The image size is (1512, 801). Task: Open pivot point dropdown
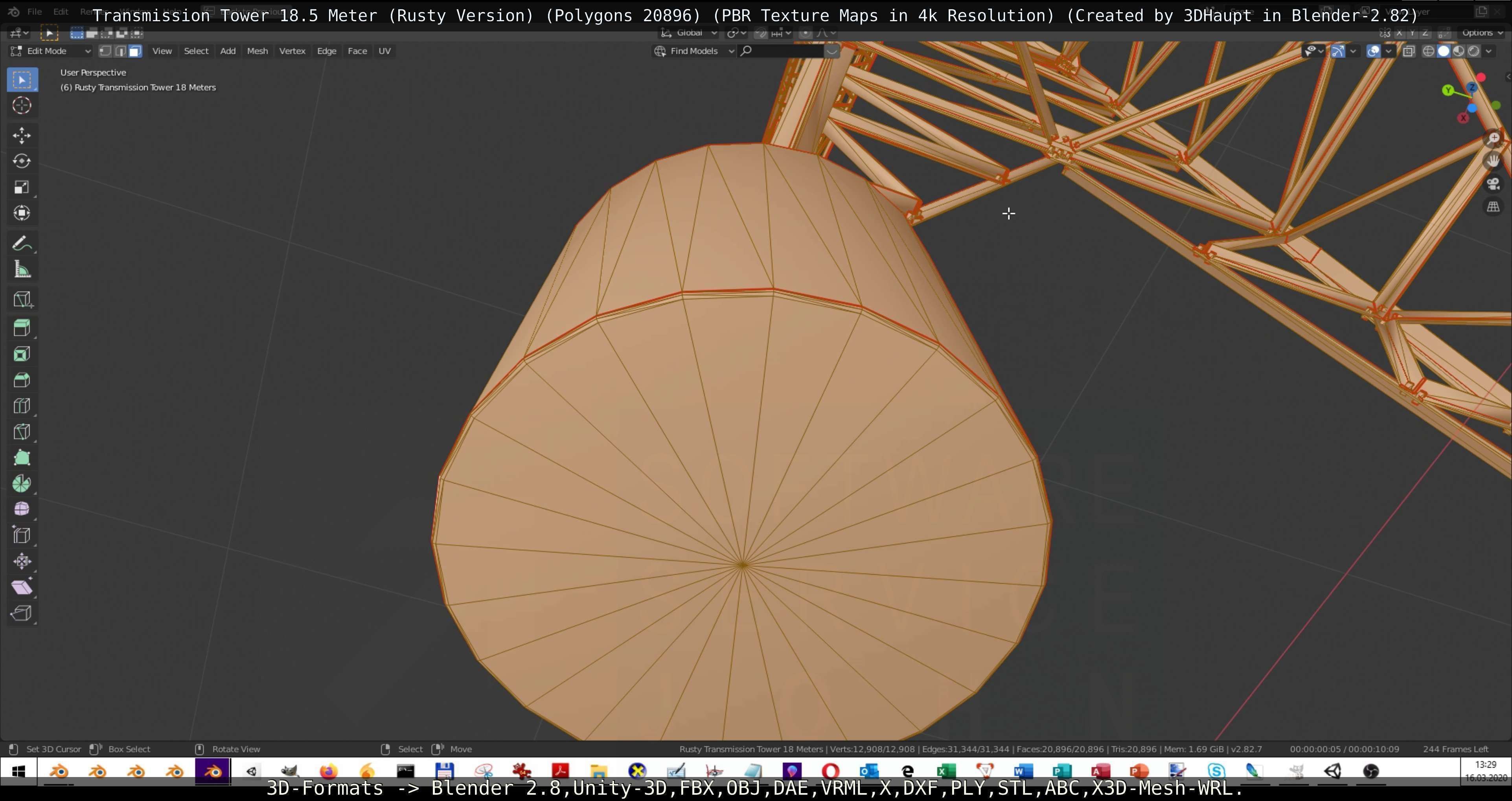(x=737, y=33)
